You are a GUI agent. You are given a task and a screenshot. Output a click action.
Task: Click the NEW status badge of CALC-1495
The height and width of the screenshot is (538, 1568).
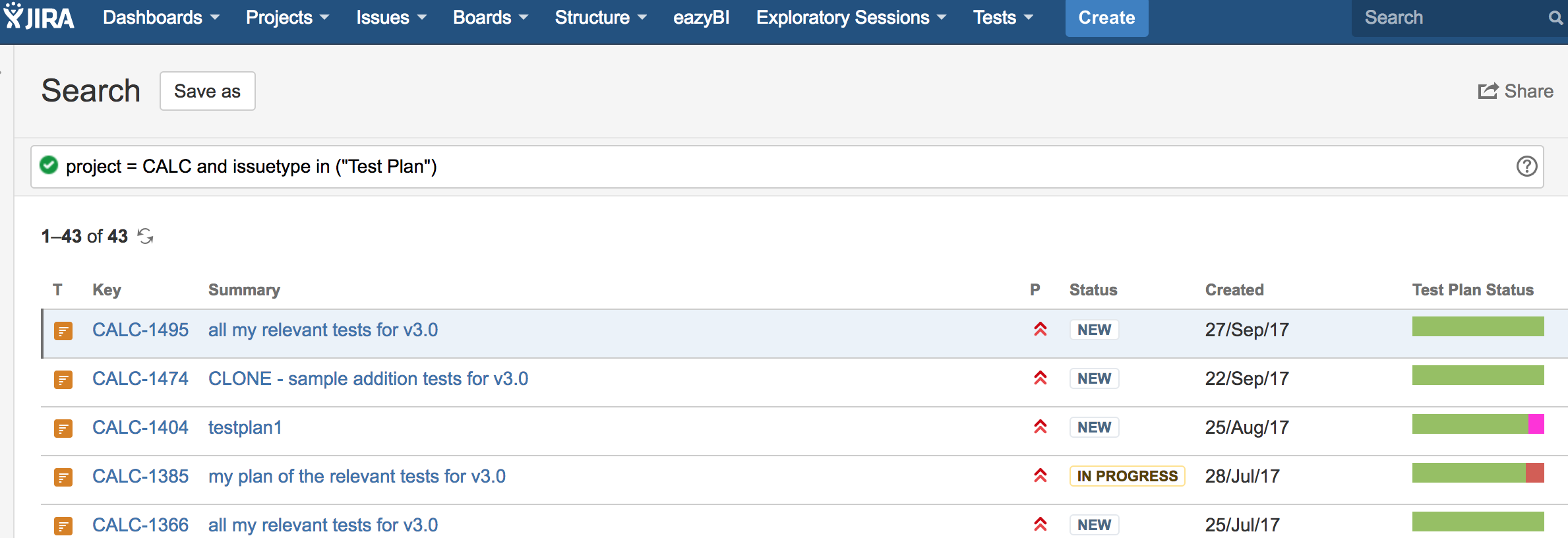1095,330
